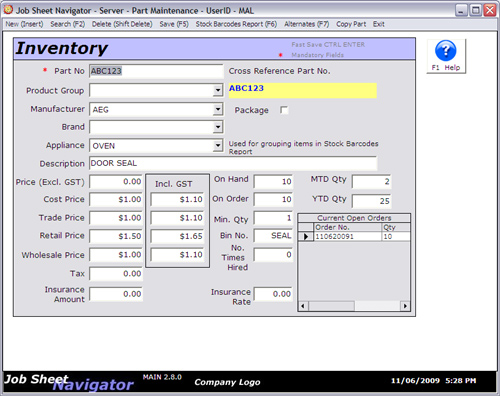The width and height of the screenshot is (500, 396).
Task: Close the Job Sheet Navigator window
Action: click(x=490, y=10)
